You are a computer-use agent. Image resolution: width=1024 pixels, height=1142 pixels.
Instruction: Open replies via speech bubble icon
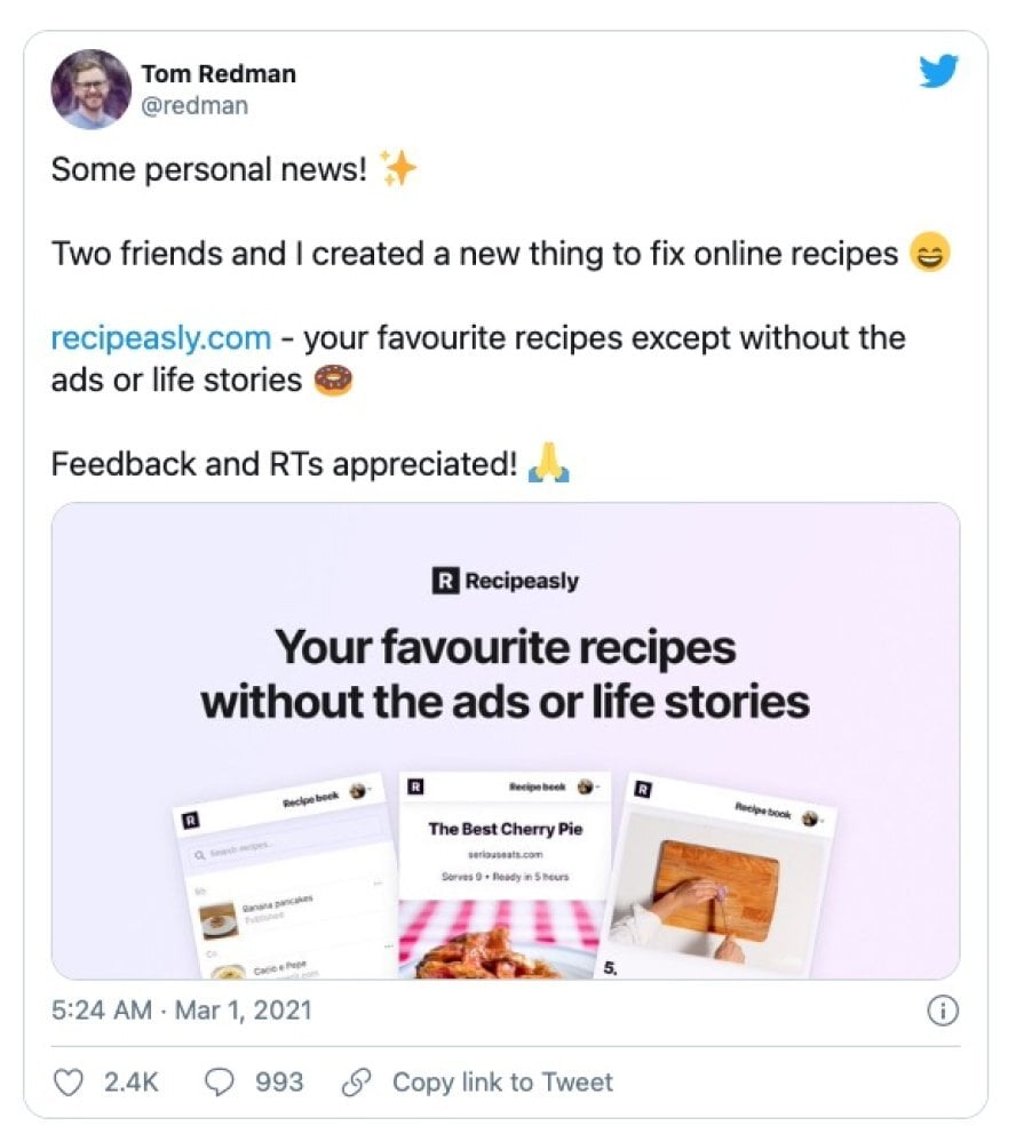223,1081
